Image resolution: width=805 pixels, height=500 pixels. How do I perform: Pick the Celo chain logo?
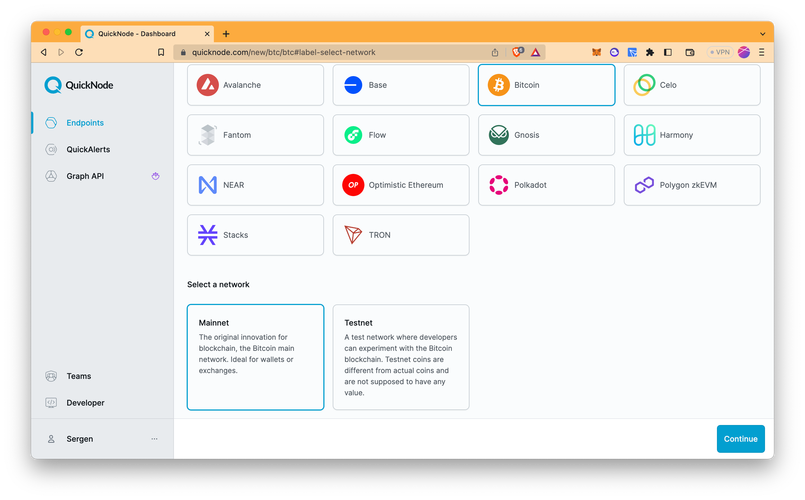644,85
